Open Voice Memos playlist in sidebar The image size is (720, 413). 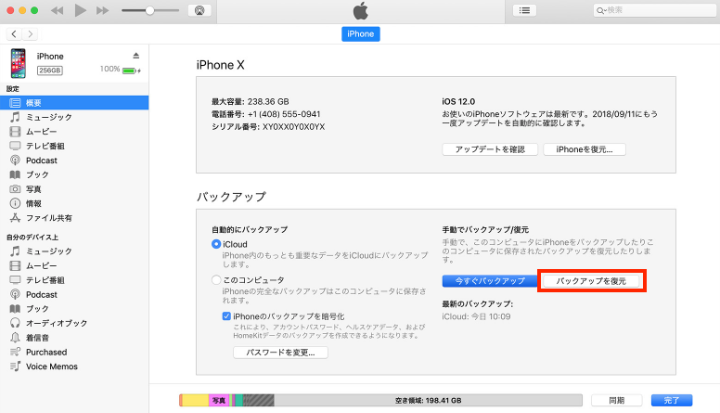(x=74, y=366)
